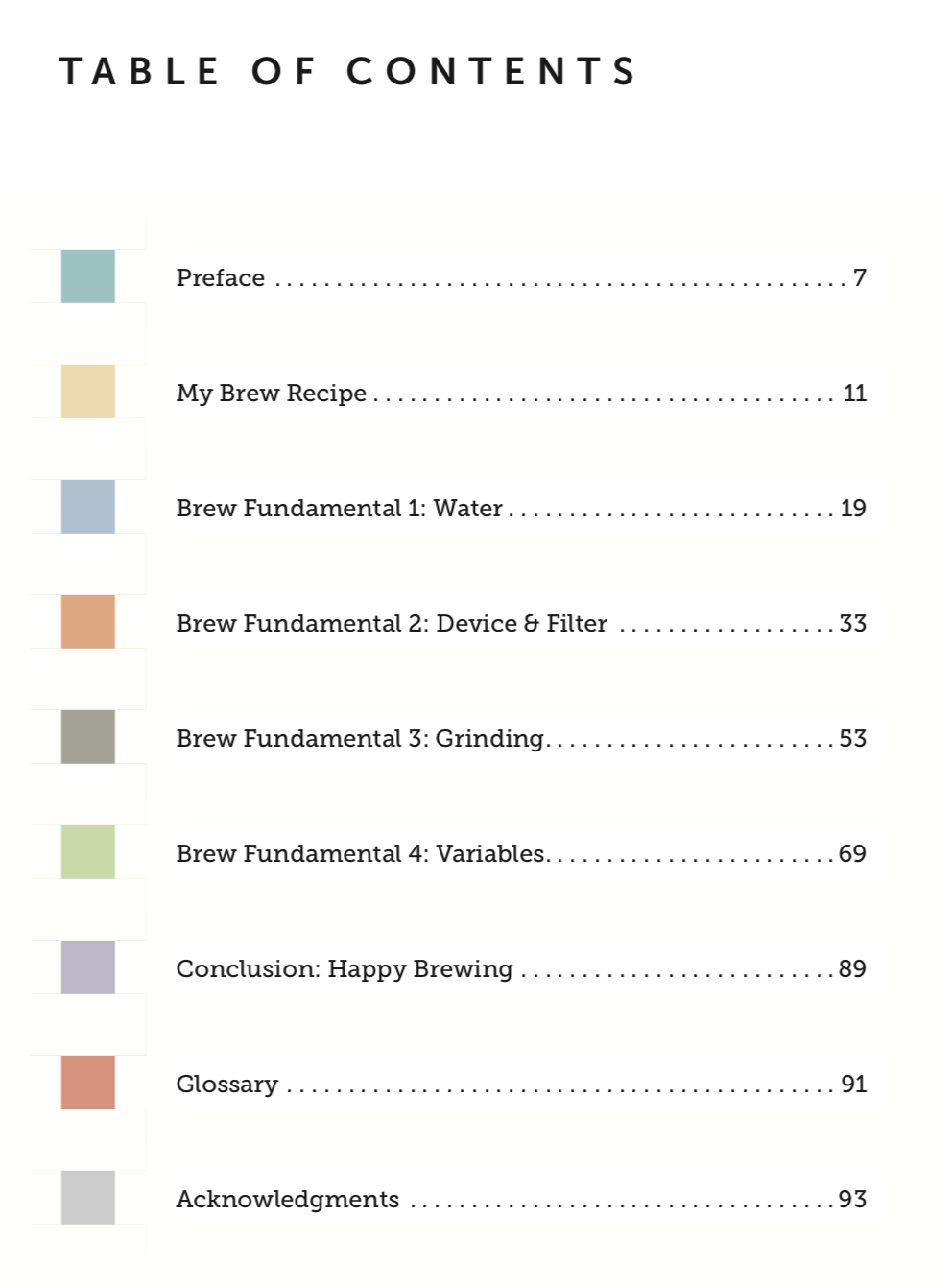
Task: Open Brew Fundamental 3: Grinding
Action: click(x=521, y=739)
